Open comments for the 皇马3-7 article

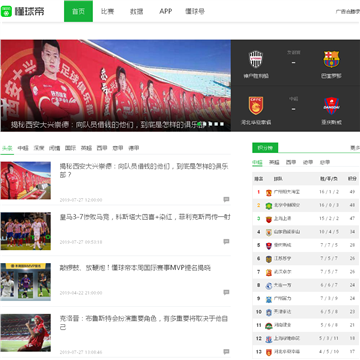tap(226, 241)
